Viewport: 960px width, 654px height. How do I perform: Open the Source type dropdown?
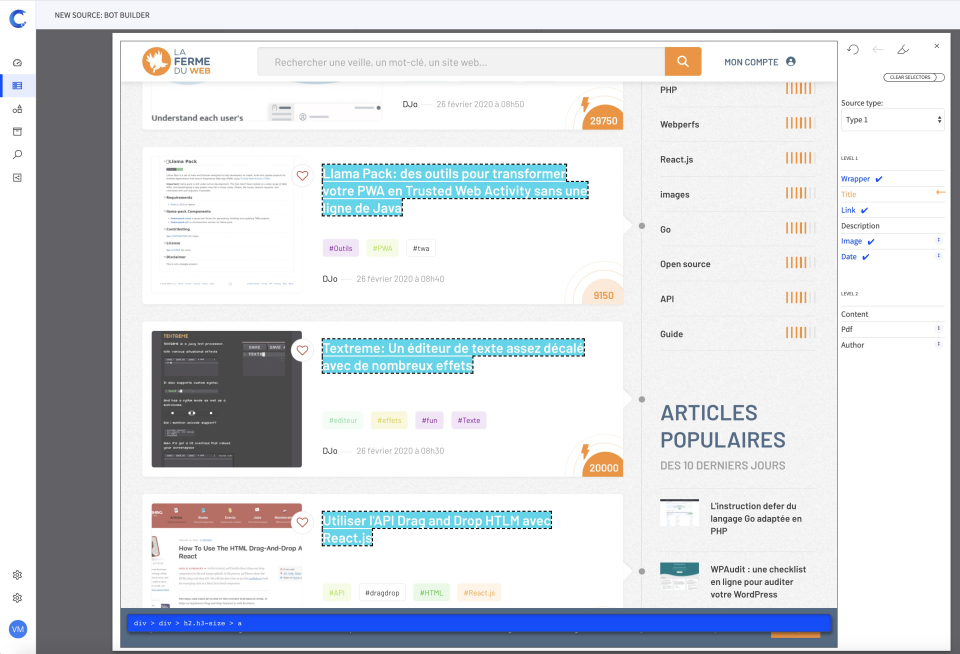point(893,120)
